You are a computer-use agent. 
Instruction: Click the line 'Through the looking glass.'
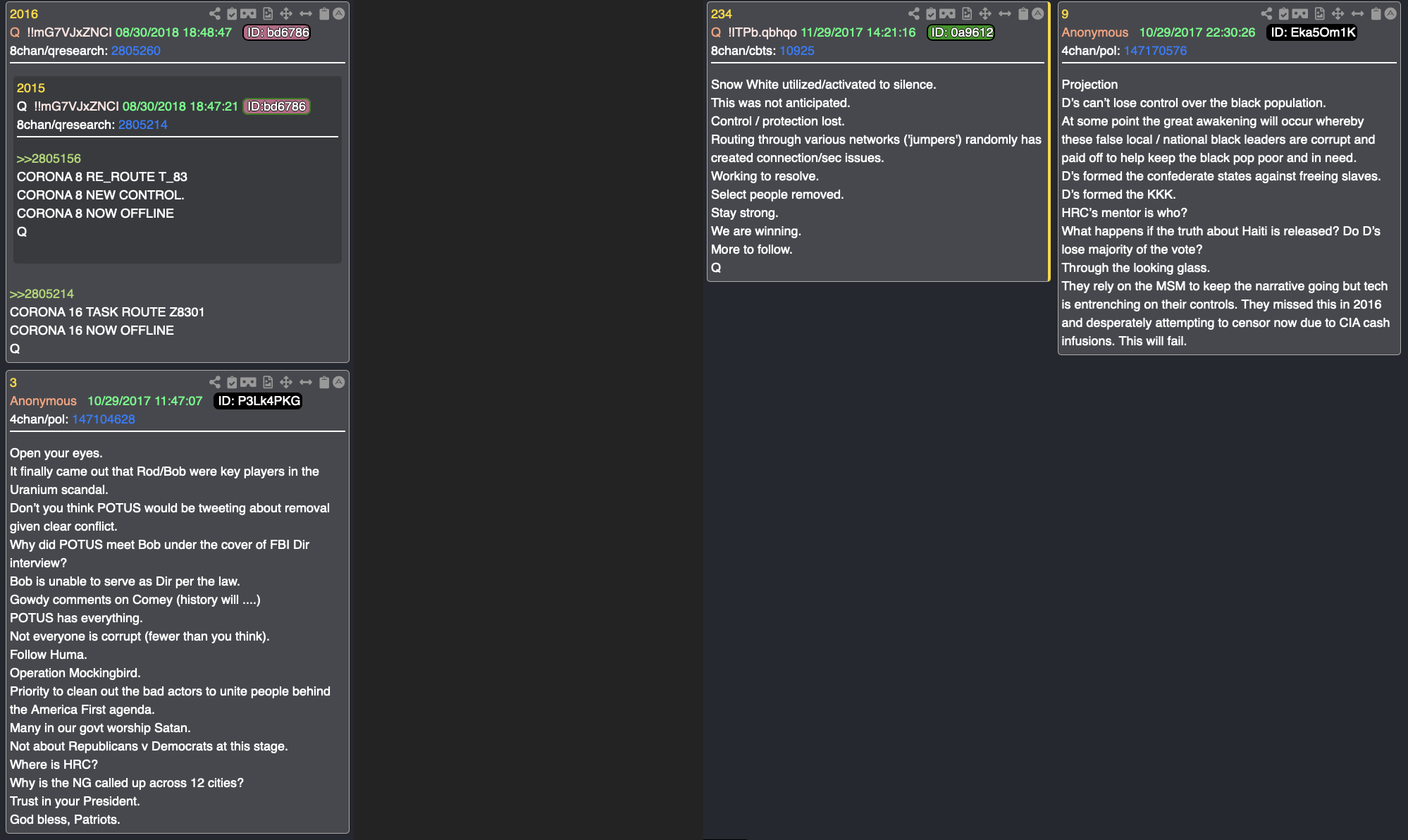tap(1135, 268)
